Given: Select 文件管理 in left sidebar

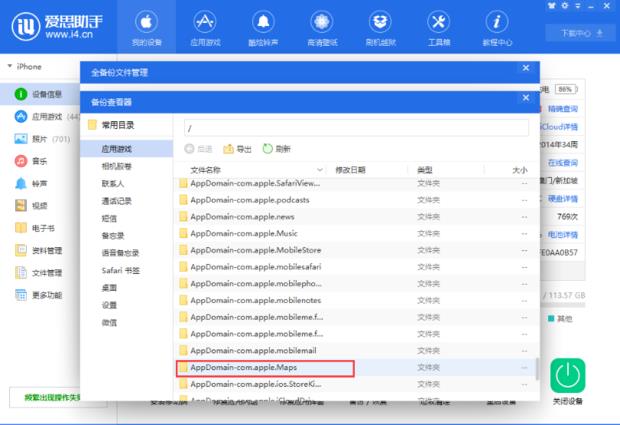Looking at the screenshot, I should point(40,273).
